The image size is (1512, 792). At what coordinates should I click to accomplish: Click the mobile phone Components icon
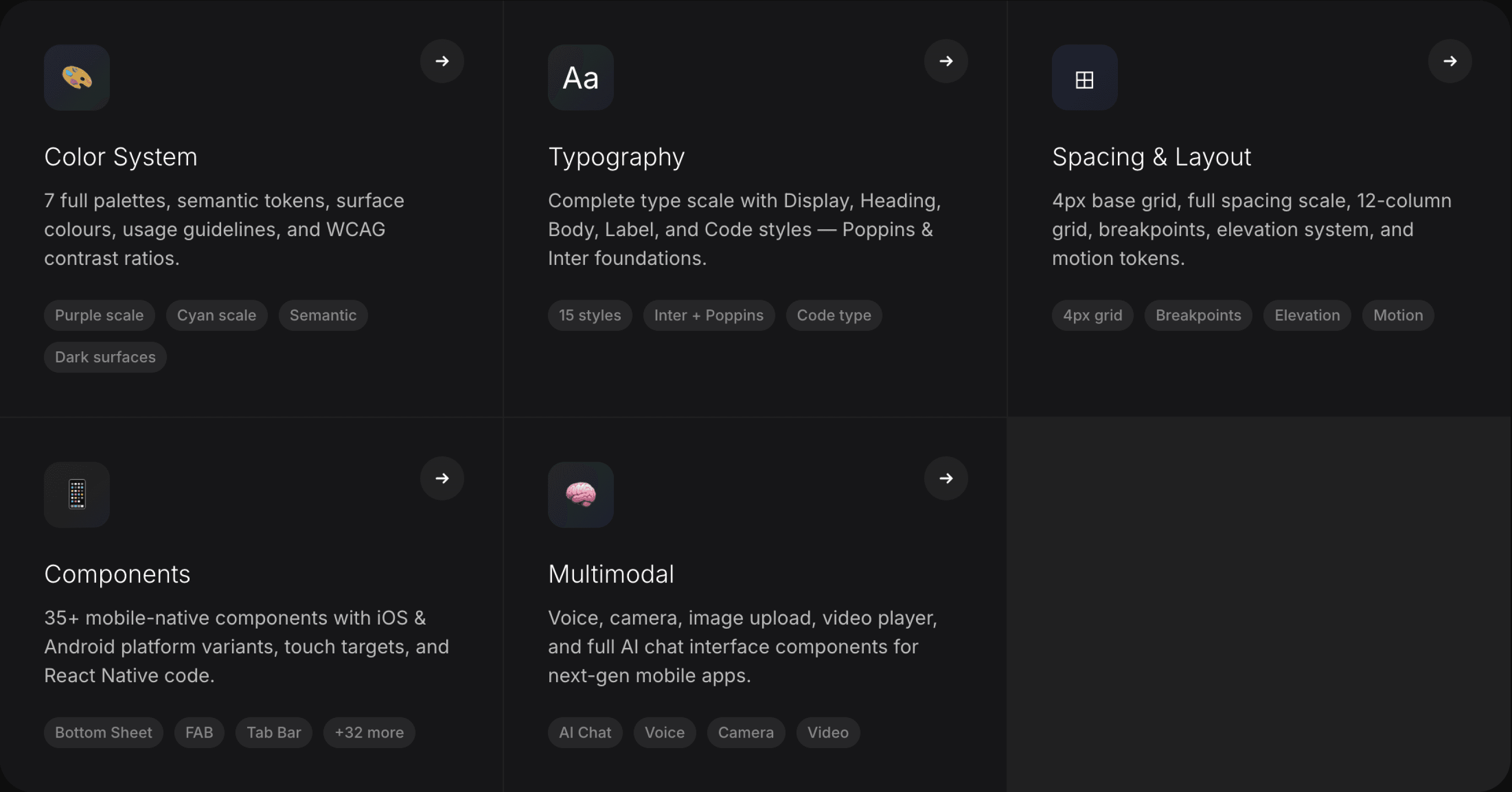point(77,494)
